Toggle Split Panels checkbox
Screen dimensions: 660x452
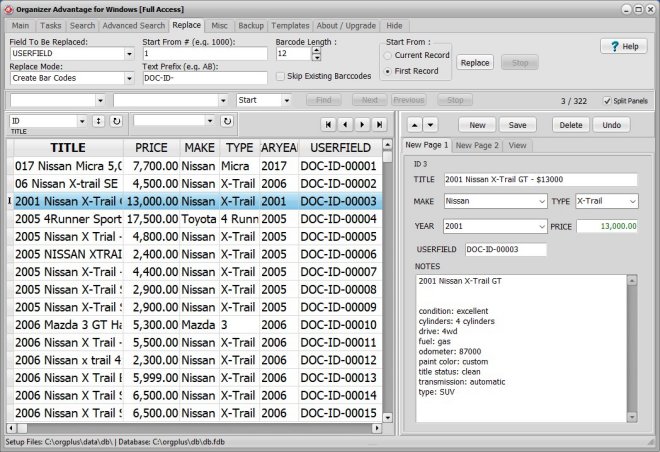point(607,101)
